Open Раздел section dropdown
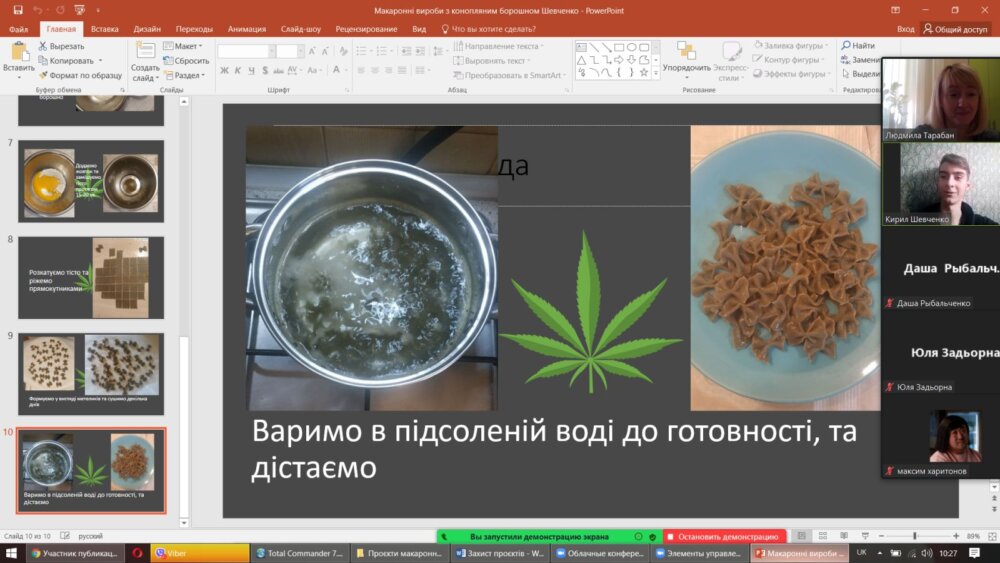This screenshot has width=1000, height=563. [185, 75]
